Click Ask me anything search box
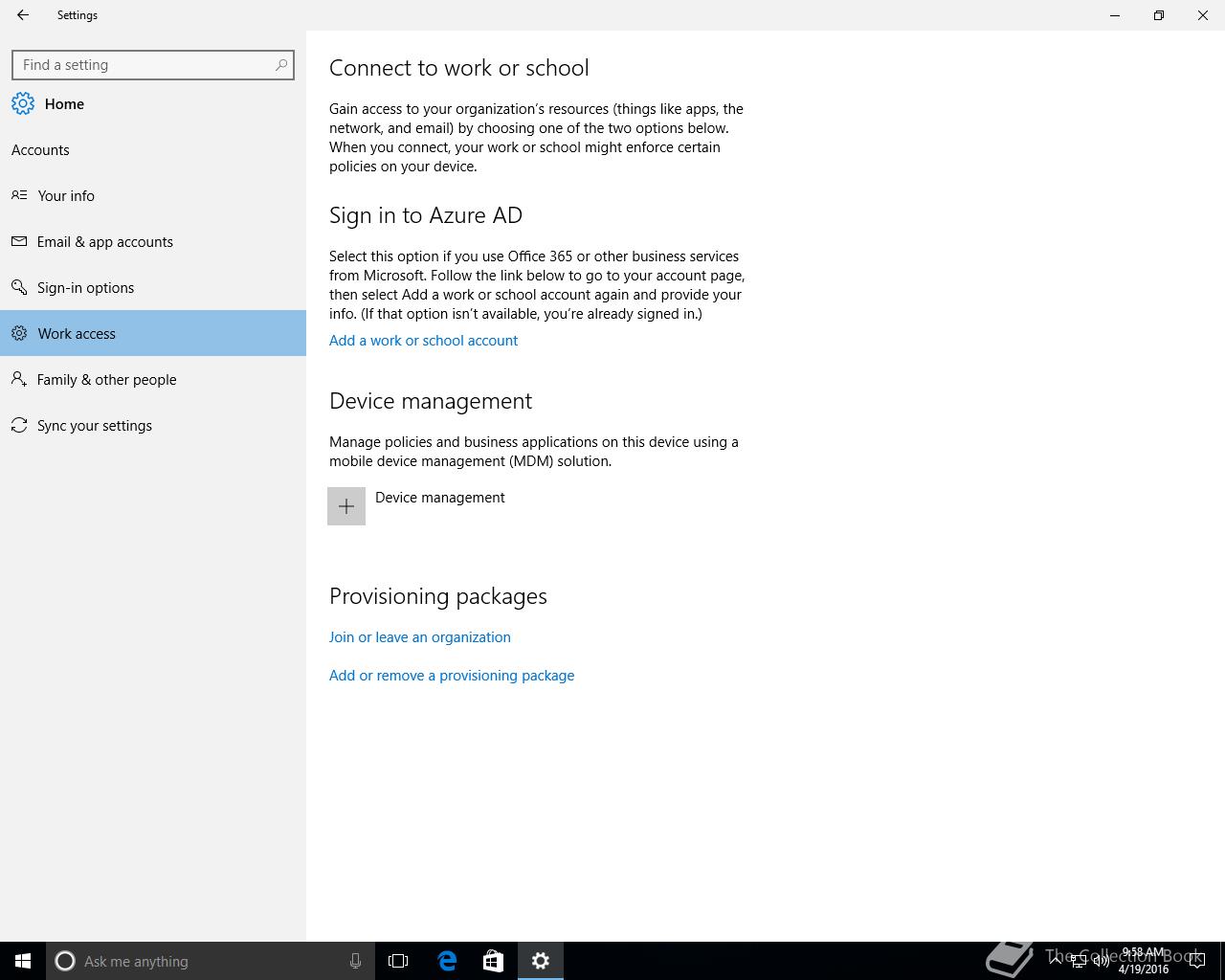The width and height of the screenshot is (1225, 980). pyautogui.click(x=211, y=961)
